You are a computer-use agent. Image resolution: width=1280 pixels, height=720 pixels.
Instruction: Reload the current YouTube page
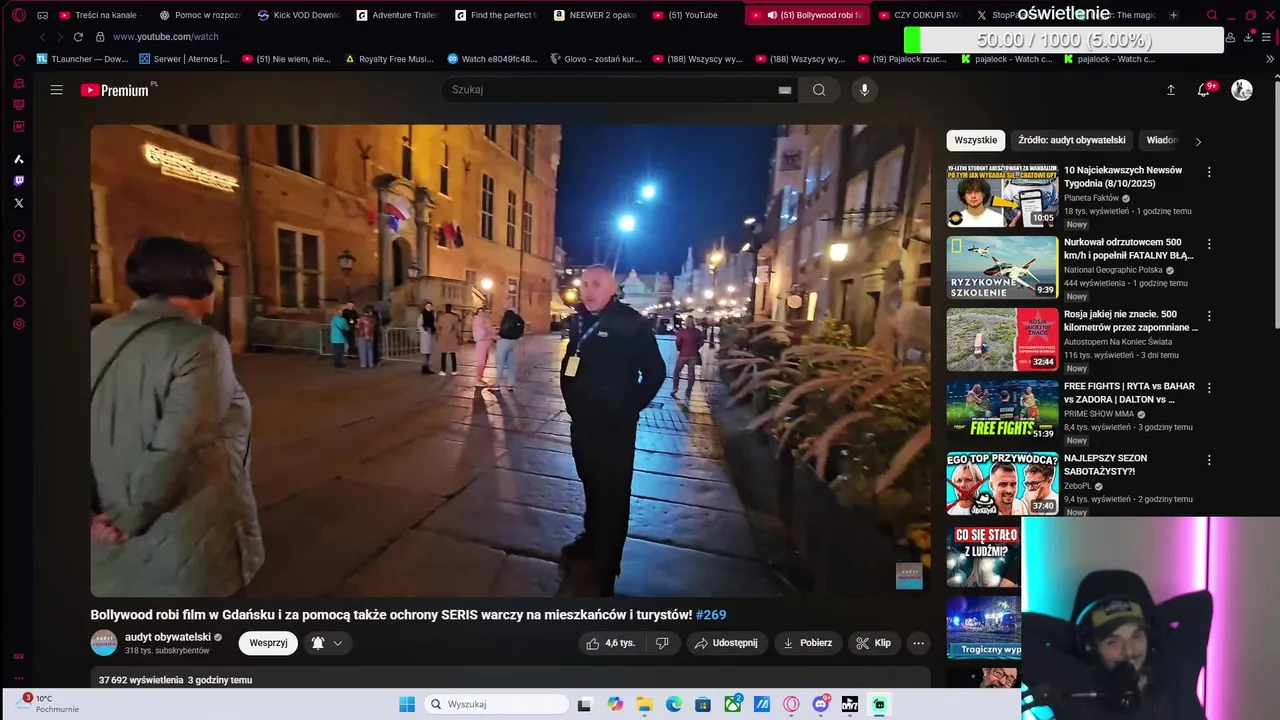pos(78,37)
